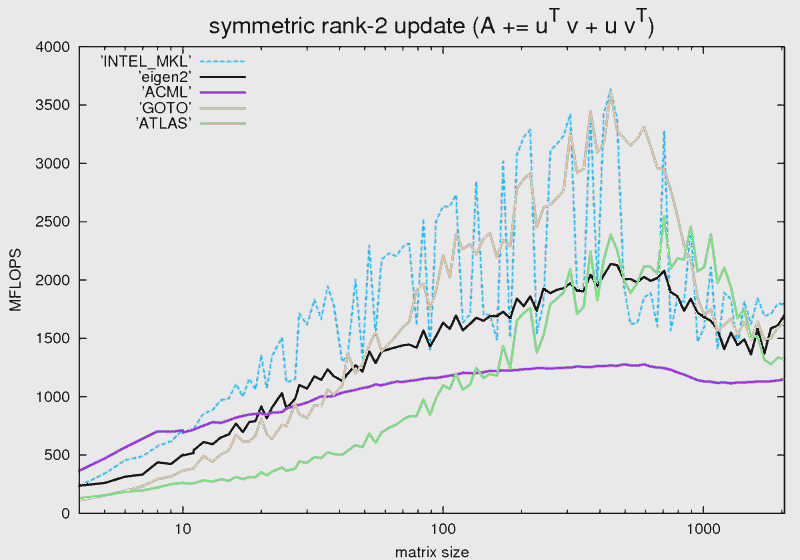The height and width of the screenshot is (560, 800).
Task: Select the GOTO legend label
Action: click(165, 107)
